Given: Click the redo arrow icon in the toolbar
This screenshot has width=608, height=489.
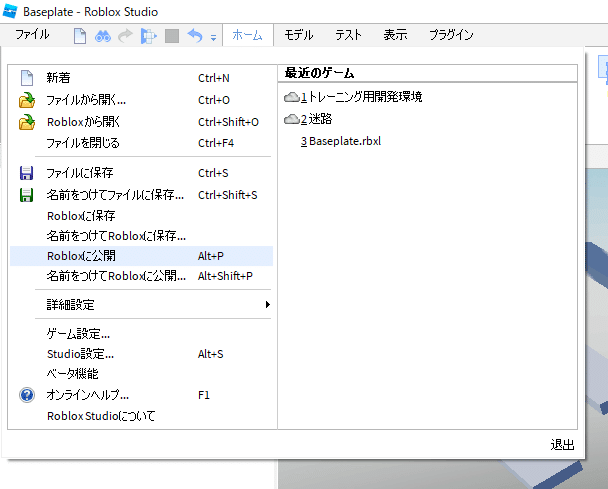Looking at the screenshot, I should point(125,36).
